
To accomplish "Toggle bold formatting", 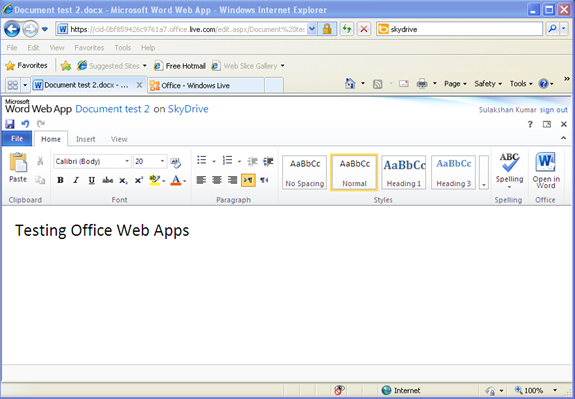I will coord(61,180).
